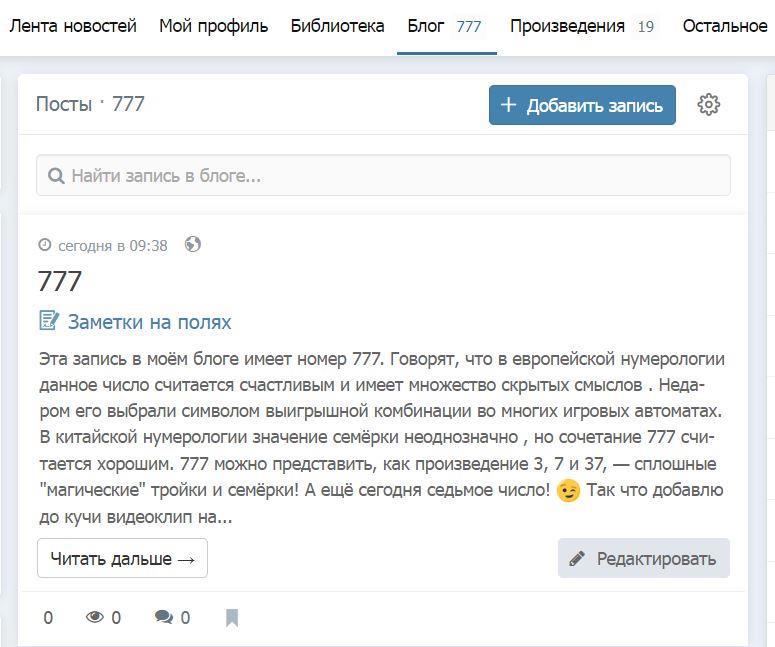The height and width of the screenshot is (647, 775).
Task: Click the comments speech bubble icon
Action: click(164, 618)
